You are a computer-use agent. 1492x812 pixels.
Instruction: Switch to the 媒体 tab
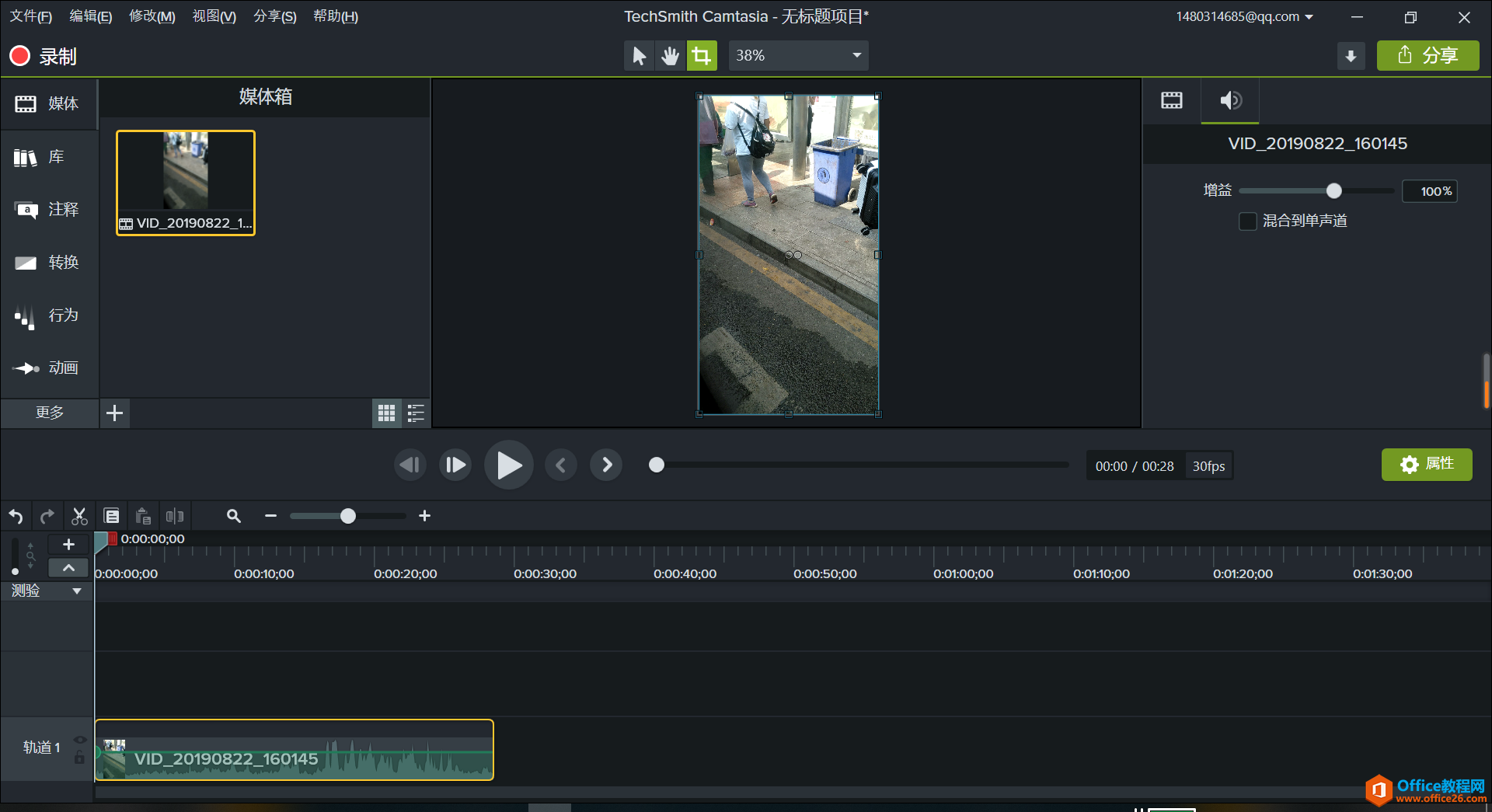tap(48, 103)
